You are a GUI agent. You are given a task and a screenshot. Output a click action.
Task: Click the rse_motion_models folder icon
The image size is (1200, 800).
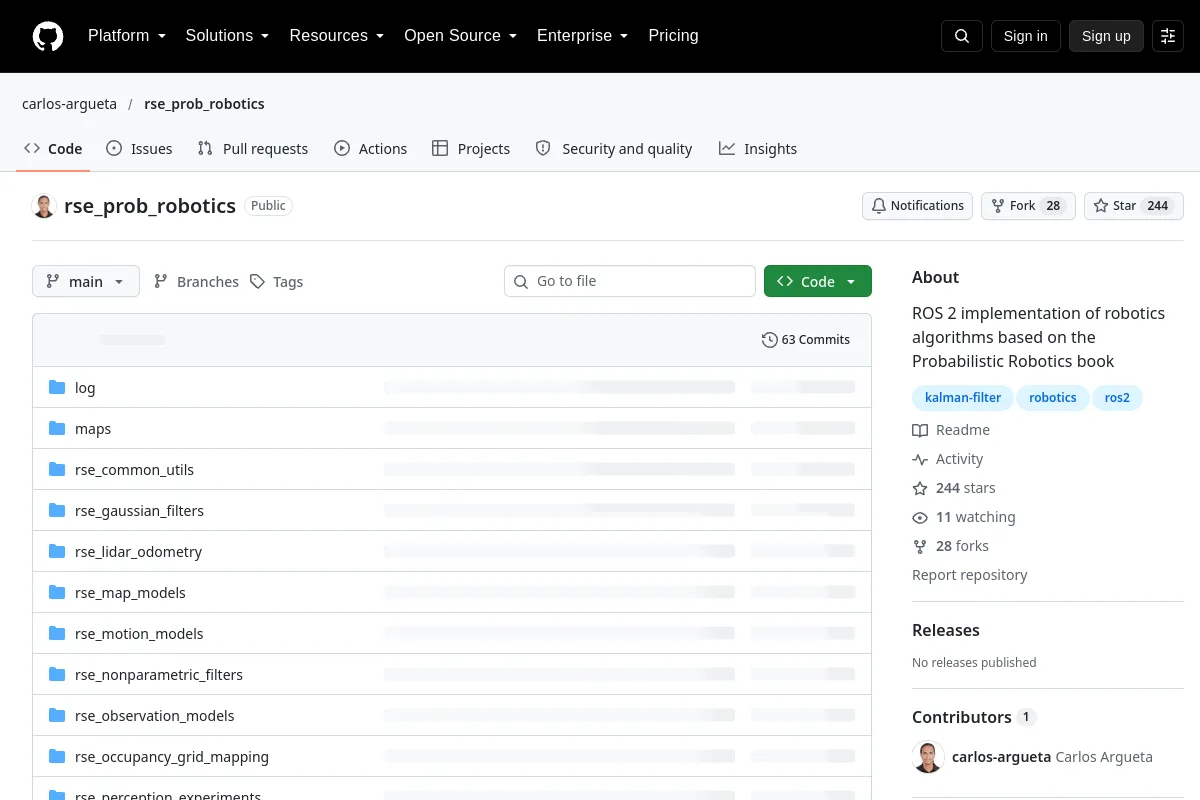[57, 634]
